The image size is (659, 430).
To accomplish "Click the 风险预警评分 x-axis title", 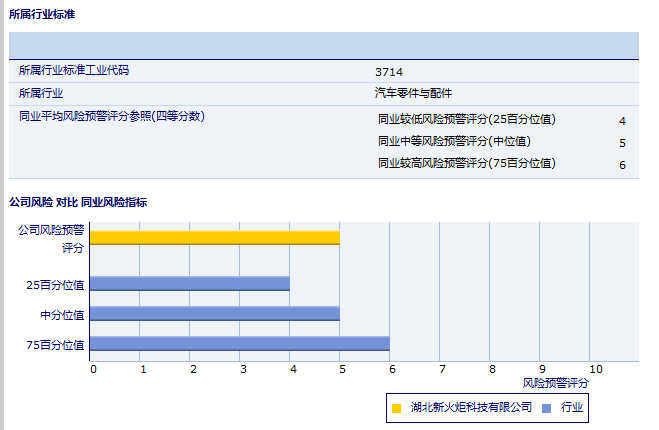I will click(556, 383).
